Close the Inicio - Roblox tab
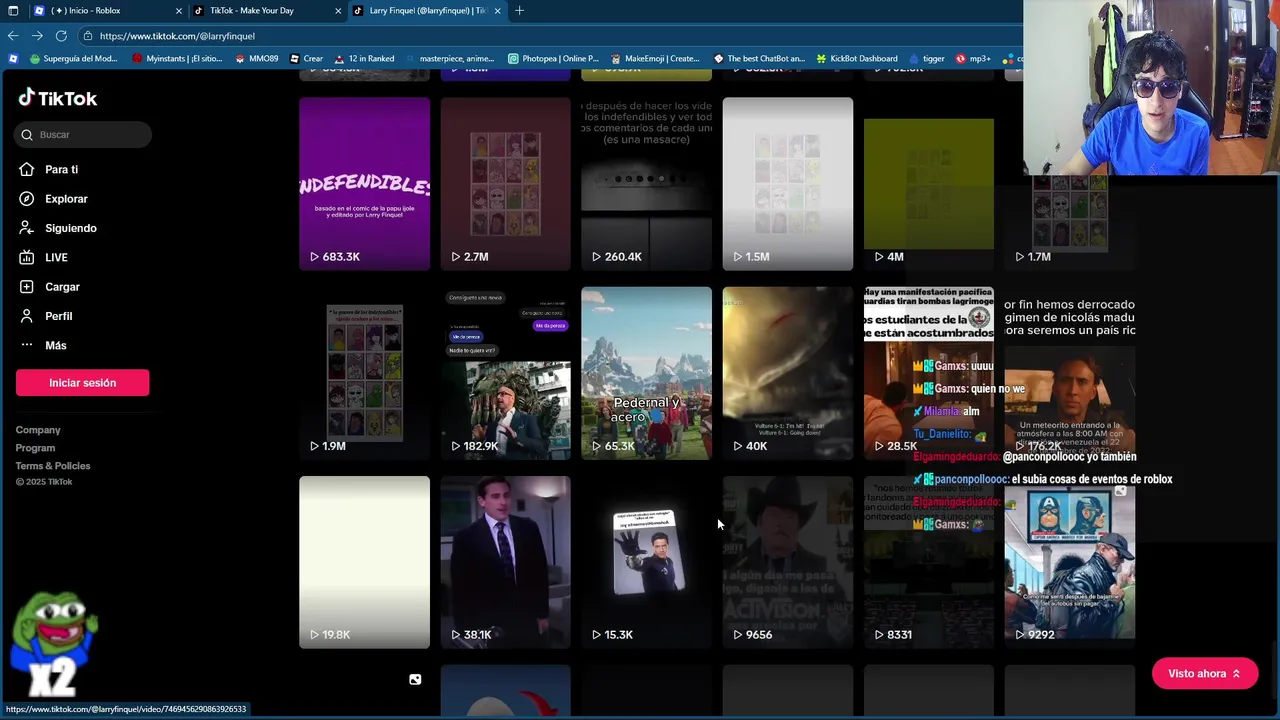Screen dimensions: 1280x720 tap(179, 11)
